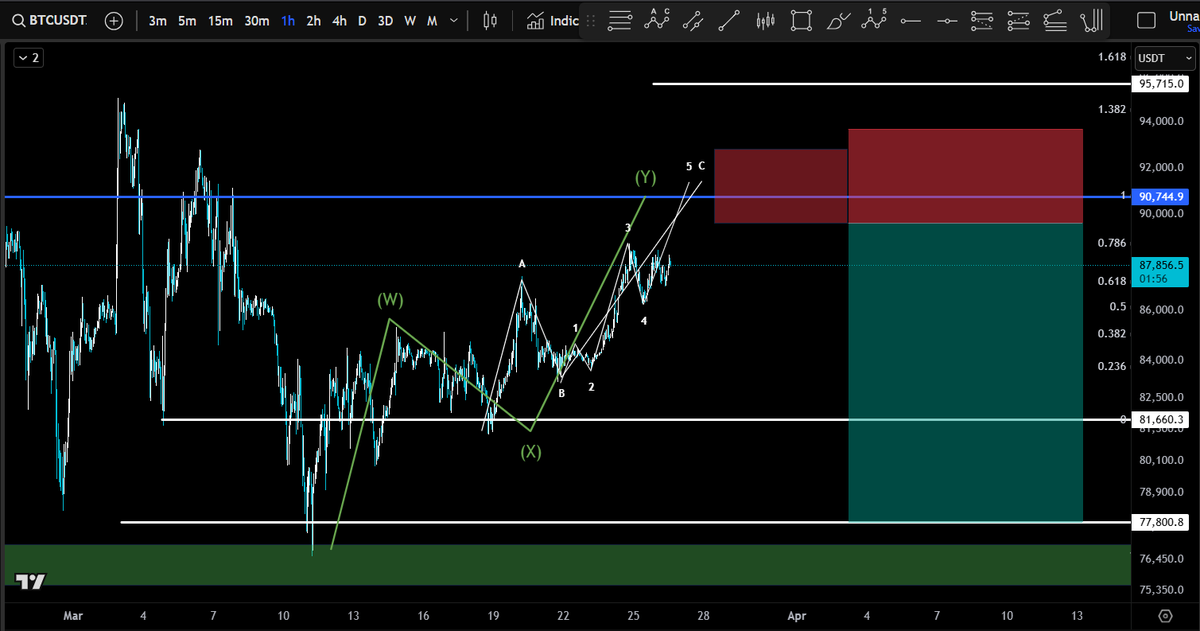Click the 77,800.8 price axis label

(x=1161, y=522)
